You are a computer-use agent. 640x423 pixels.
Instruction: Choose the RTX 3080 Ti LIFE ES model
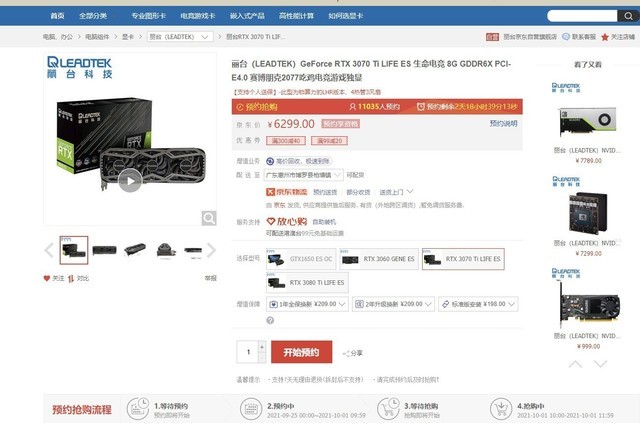point(307,283)
